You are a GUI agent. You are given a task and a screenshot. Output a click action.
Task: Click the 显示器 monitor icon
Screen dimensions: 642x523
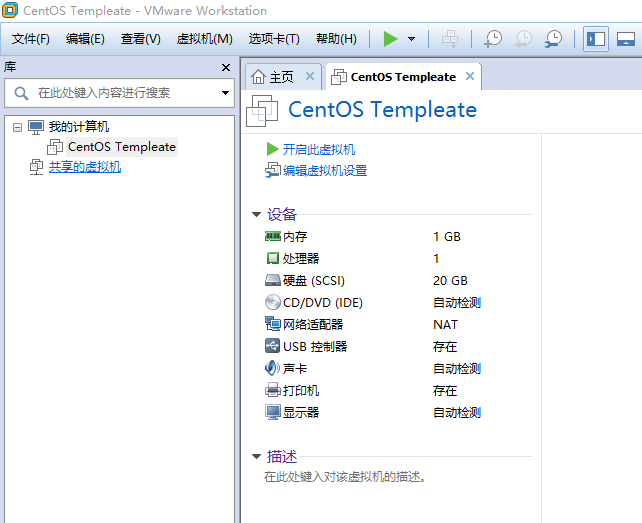(x=273, y=412)
